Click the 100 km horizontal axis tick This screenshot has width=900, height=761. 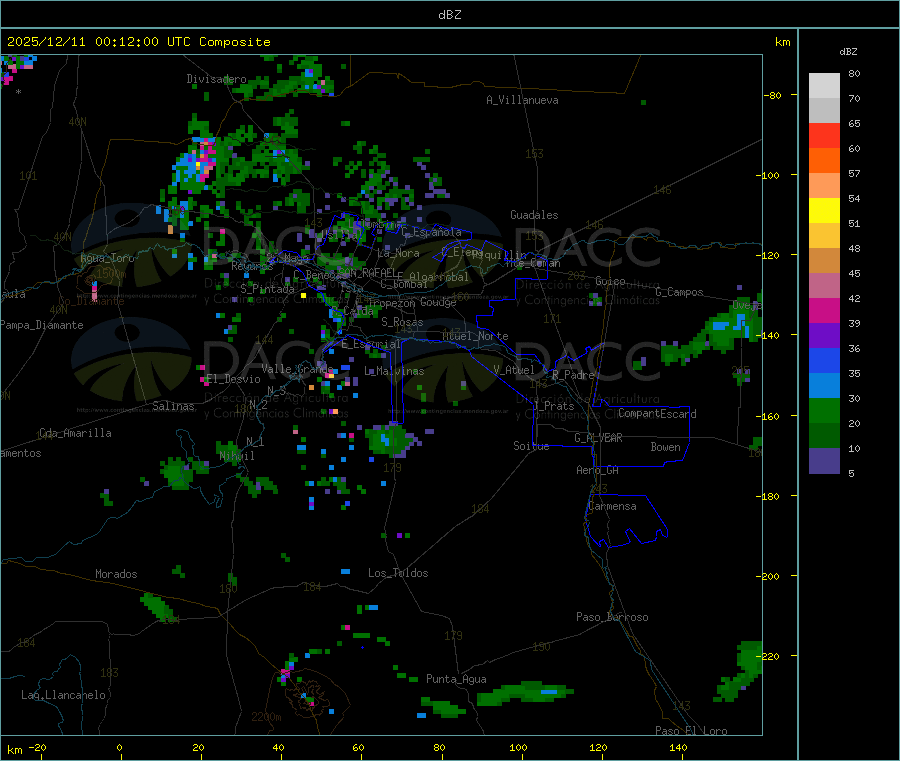click(518, 748)
